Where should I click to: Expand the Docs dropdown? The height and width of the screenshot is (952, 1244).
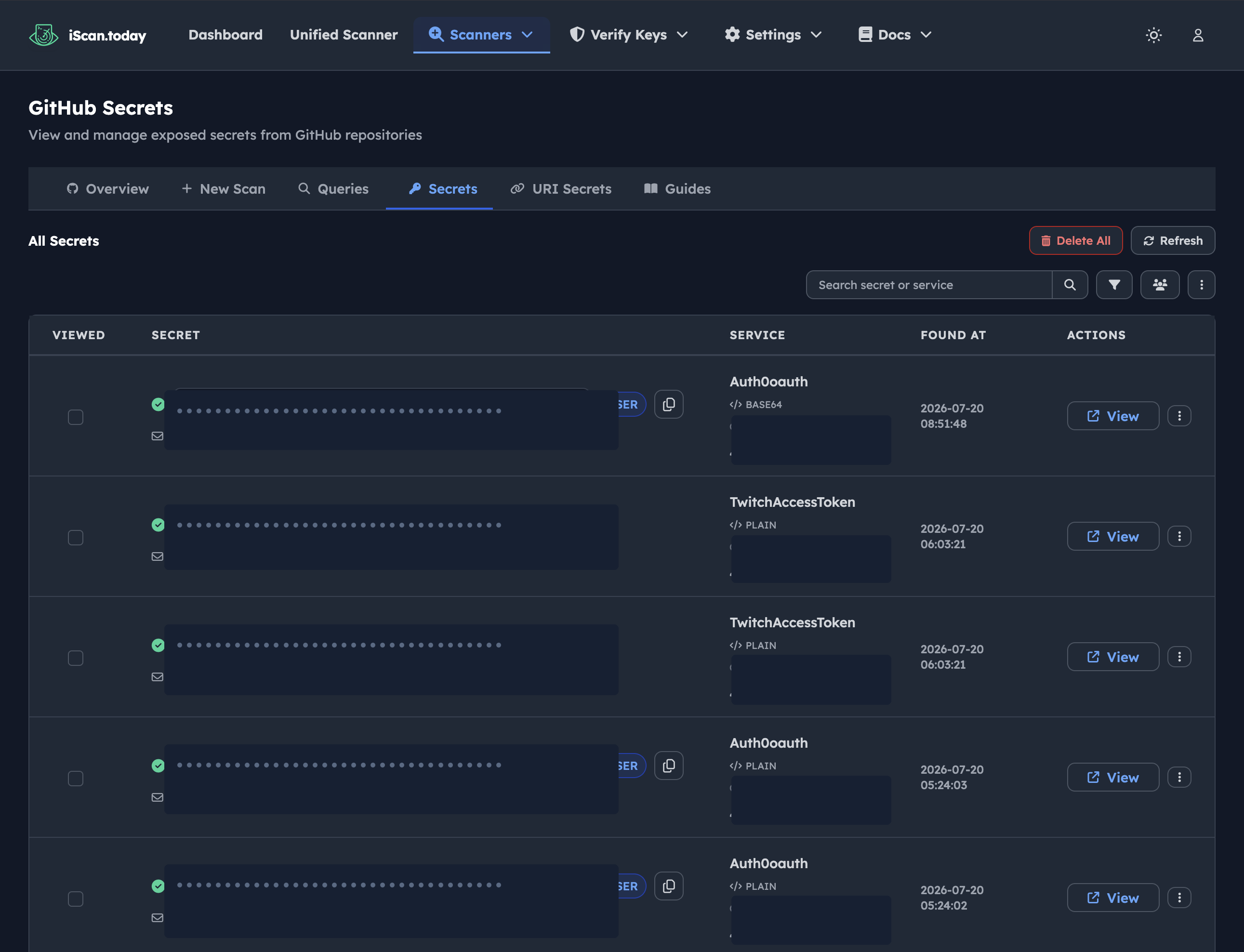pyautogui.click(x=895, y=35)
